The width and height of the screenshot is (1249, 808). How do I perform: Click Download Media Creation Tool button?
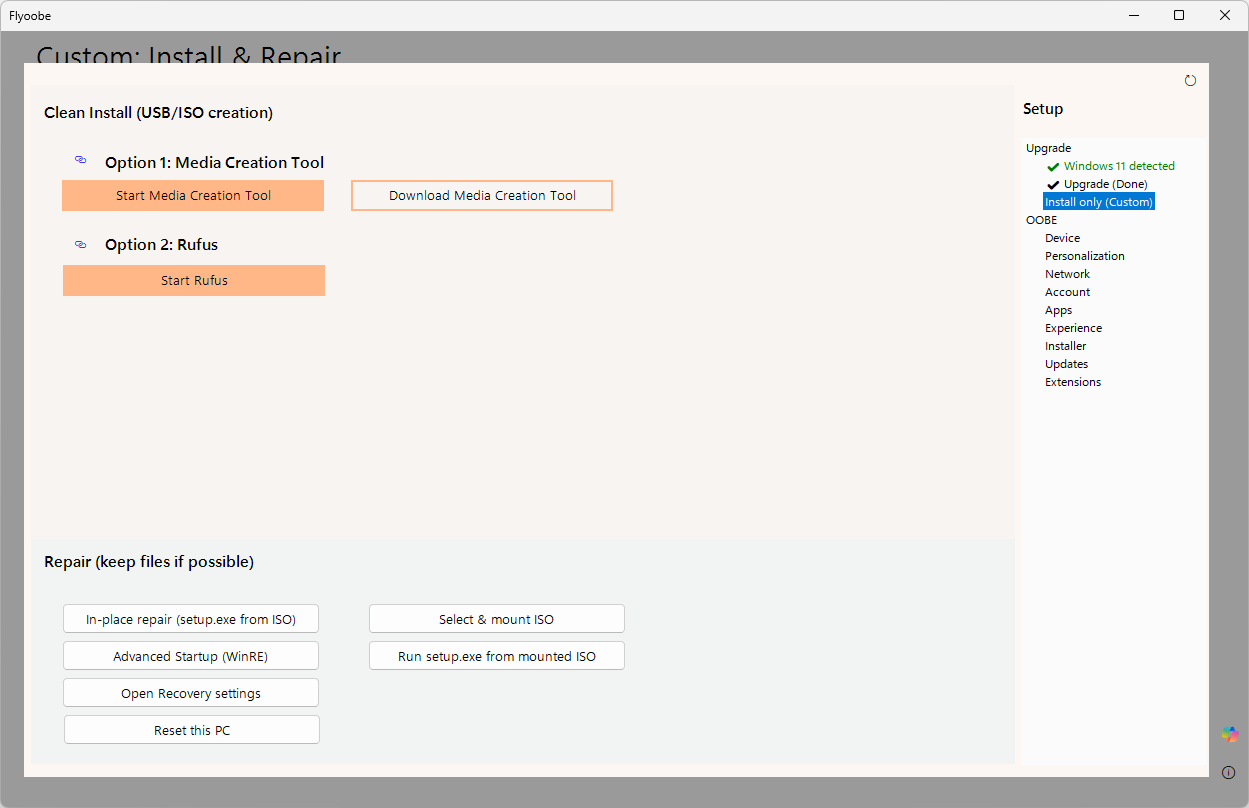coord(482,196)
